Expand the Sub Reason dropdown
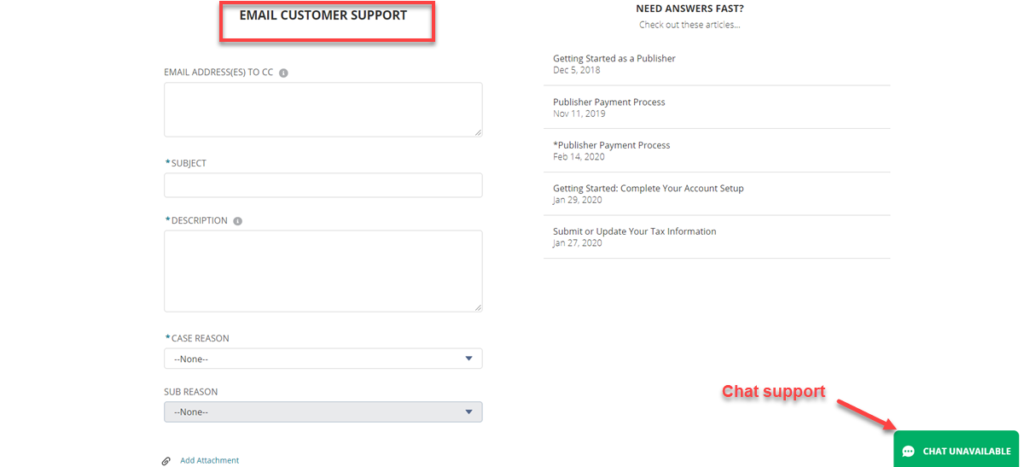This screenshot has width=1024, height=467. (323, 412)
